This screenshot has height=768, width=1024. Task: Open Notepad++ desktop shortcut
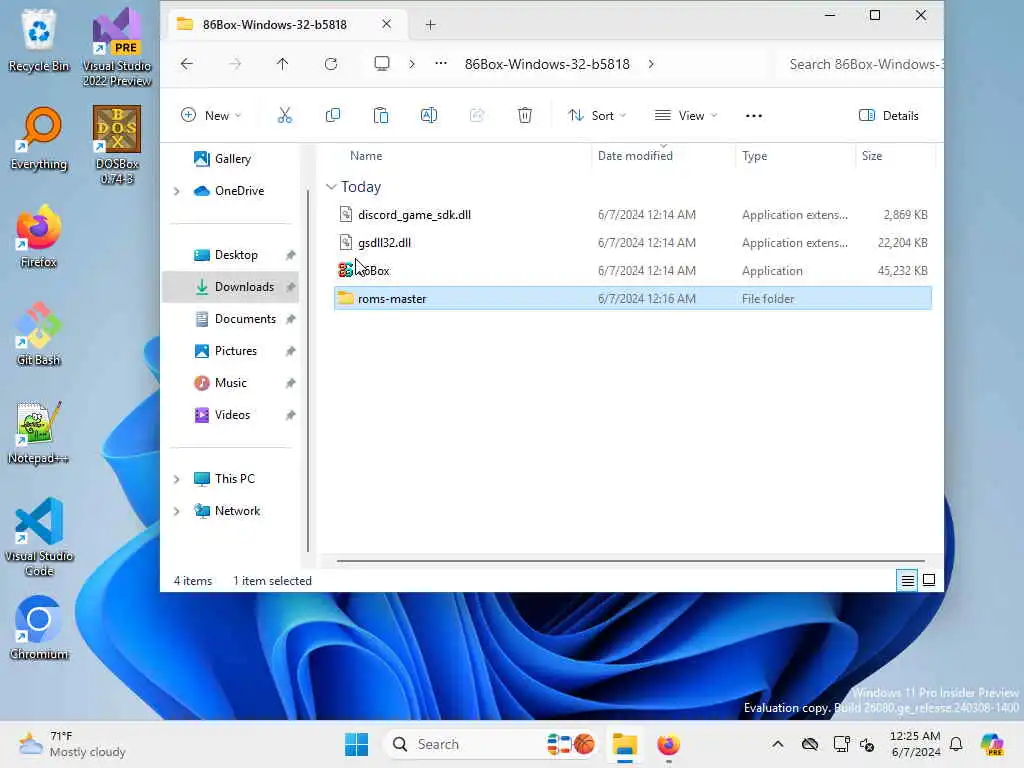39,432
